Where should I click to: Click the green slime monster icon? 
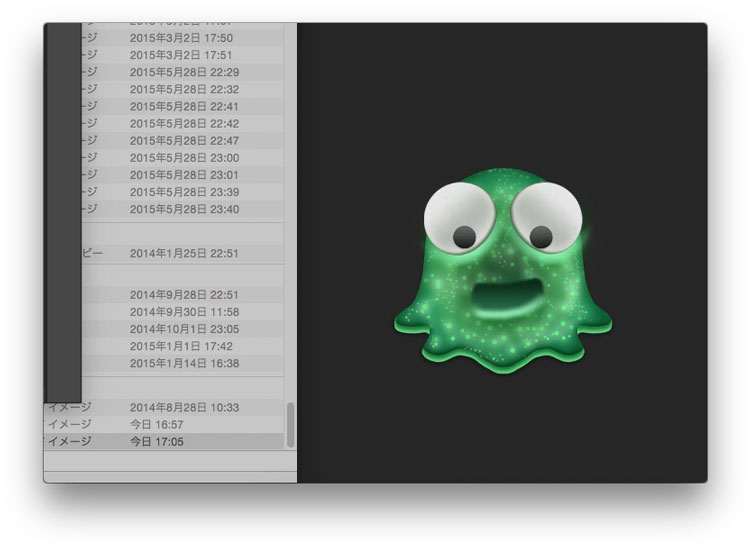click(x=502, y=271)
